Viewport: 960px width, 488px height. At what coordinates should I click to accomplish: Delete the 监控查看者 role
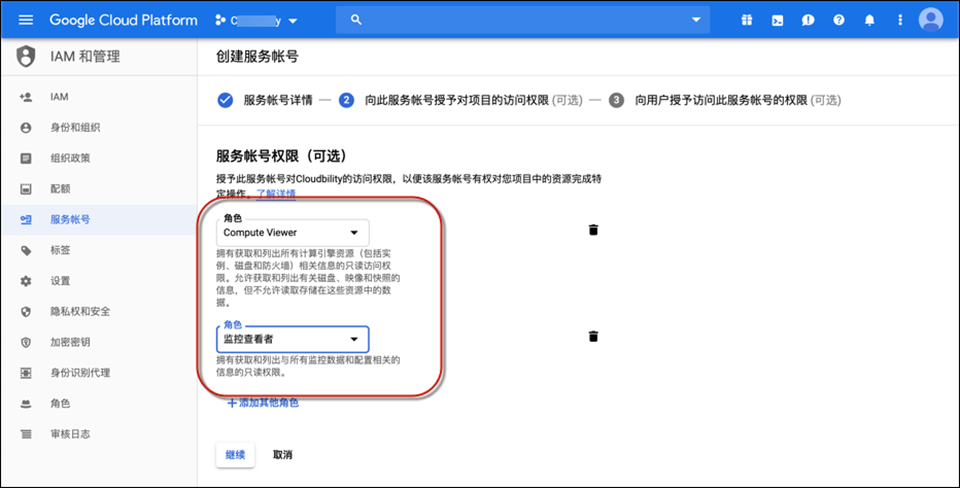click(x=593, y=336)
